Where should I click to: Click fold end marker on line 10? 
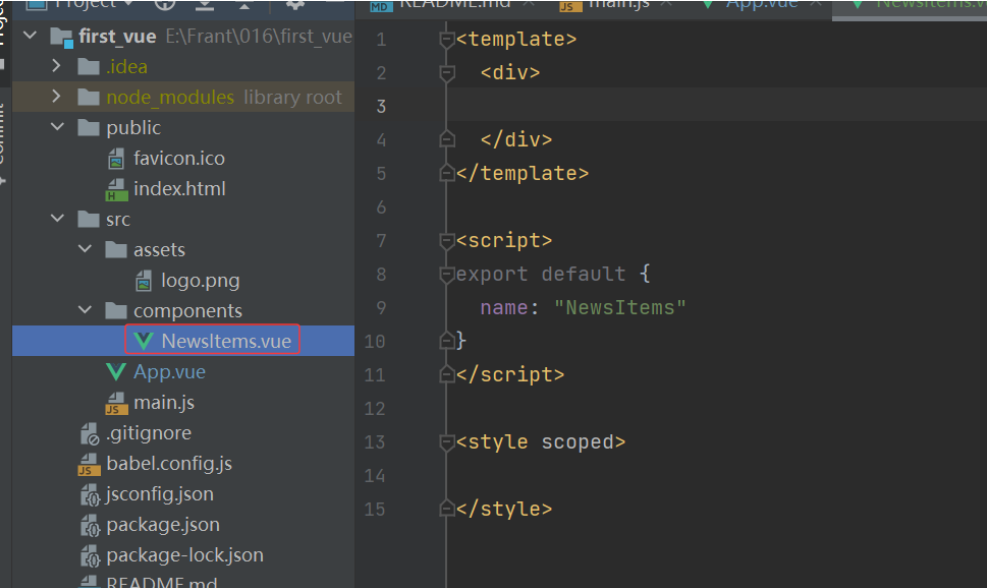coord(447,341)
